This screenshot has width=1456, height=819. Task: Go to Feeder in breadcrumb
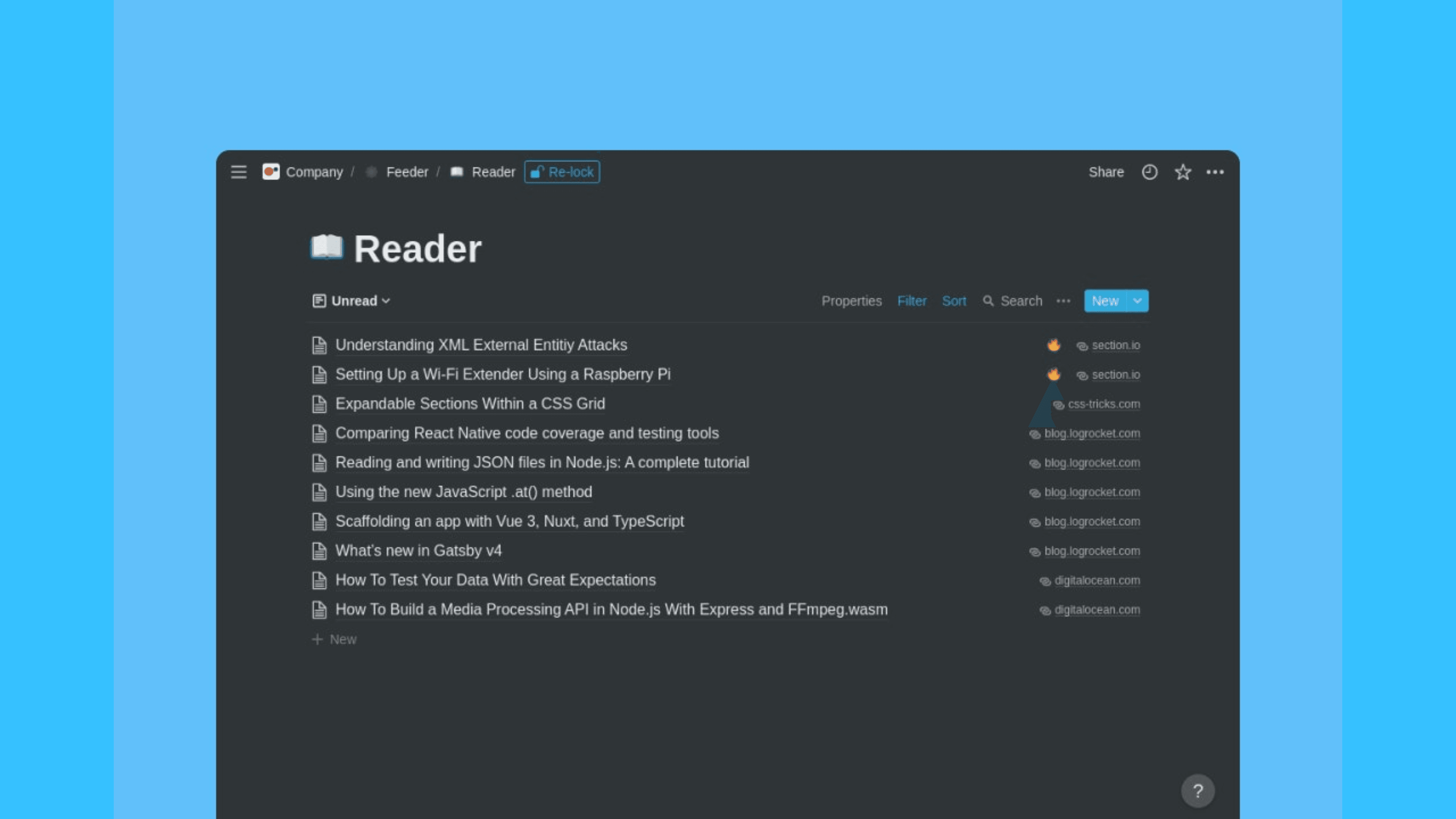[x=407, y=172]
